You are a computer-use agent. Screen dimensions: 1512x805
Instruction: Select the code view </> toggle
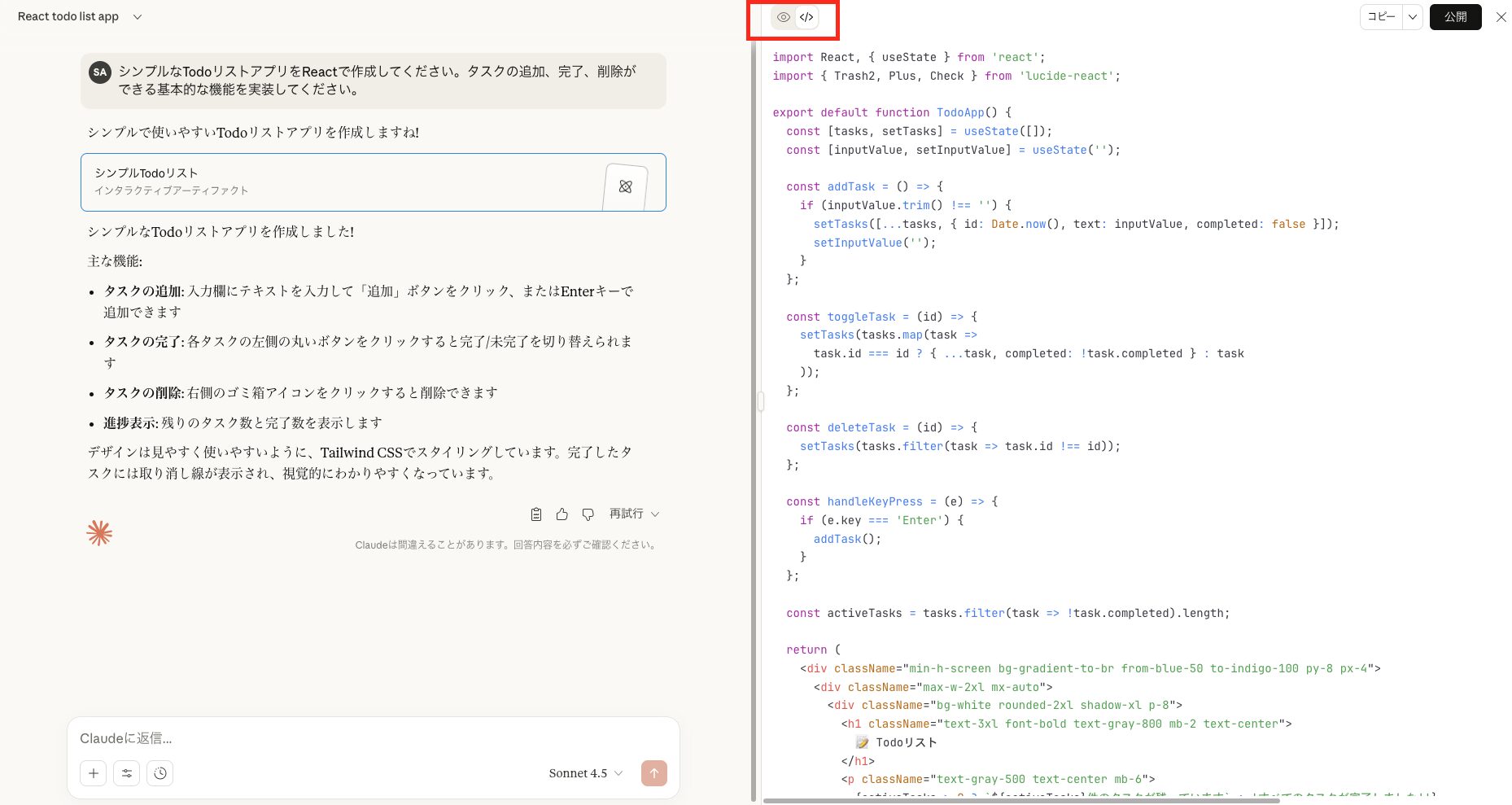pyautogui.click(x=806, y=16)
